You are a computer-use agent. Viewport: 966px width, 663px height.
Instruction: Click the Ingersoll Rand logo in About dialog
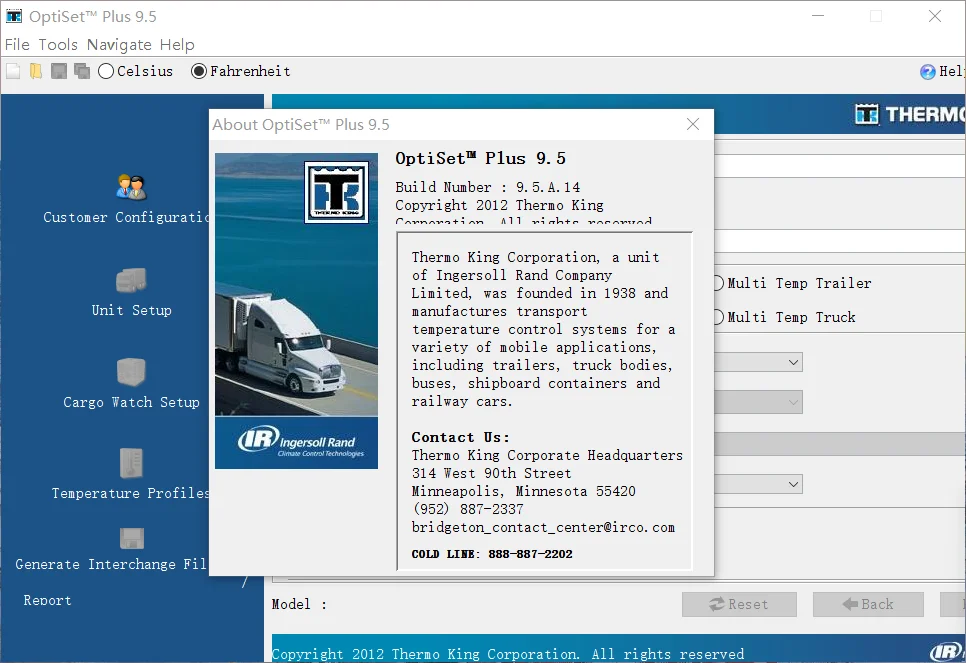point(301,442)
